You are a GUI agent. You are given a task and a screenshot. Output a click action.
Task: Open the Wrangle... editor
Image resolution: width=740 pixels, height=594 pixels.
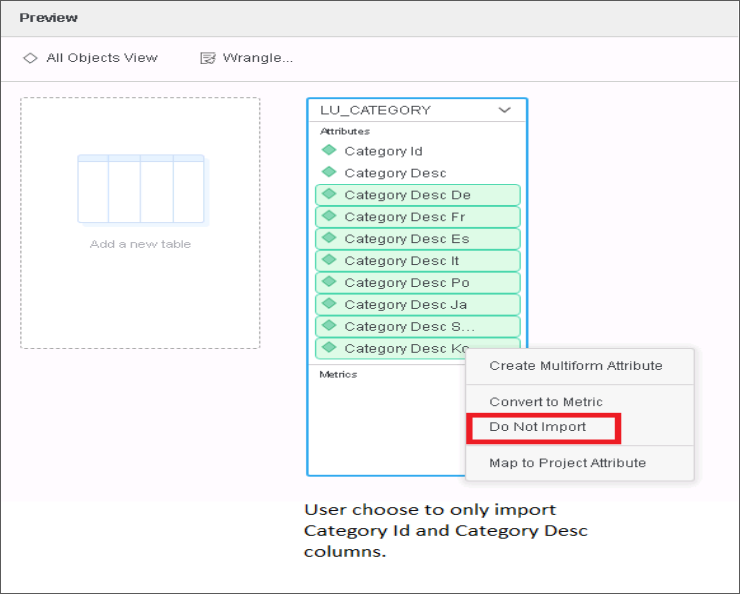point(247,58)
